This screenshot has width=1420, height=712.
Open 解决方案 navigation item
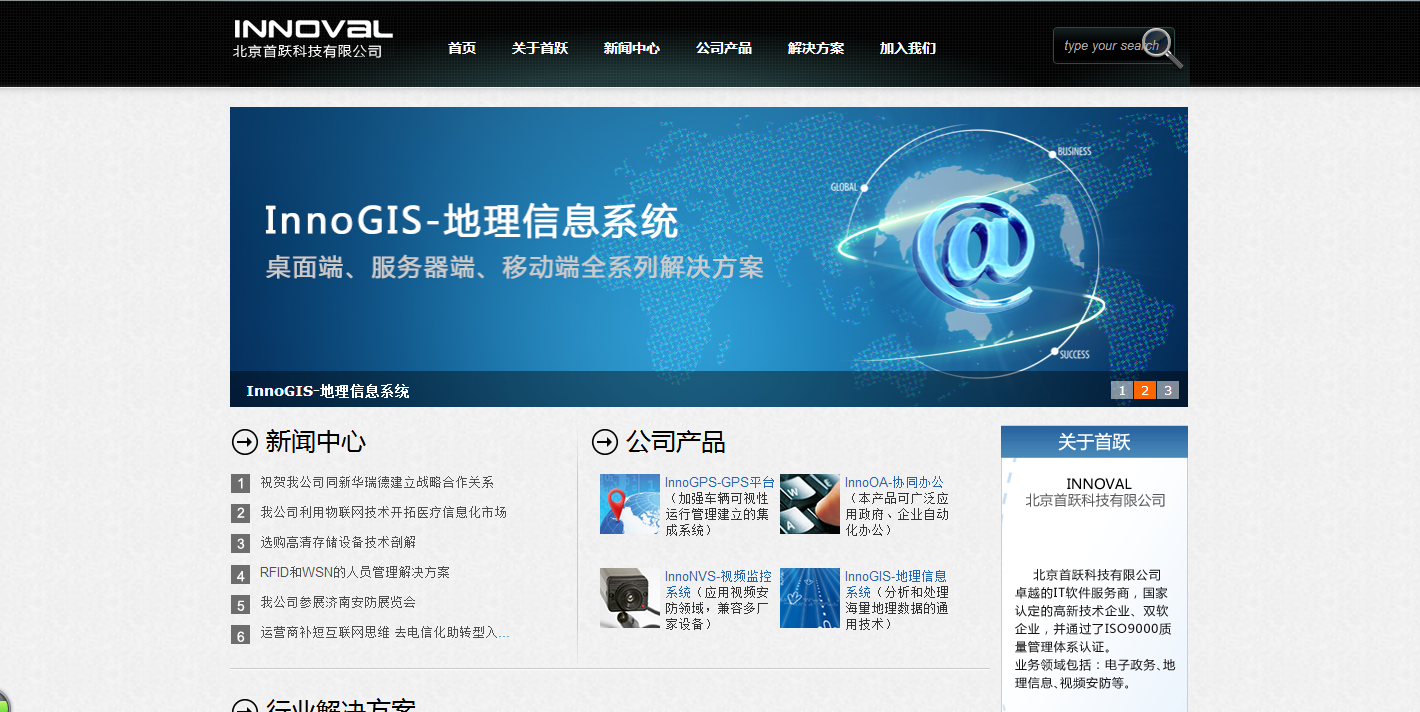point(816,48)
